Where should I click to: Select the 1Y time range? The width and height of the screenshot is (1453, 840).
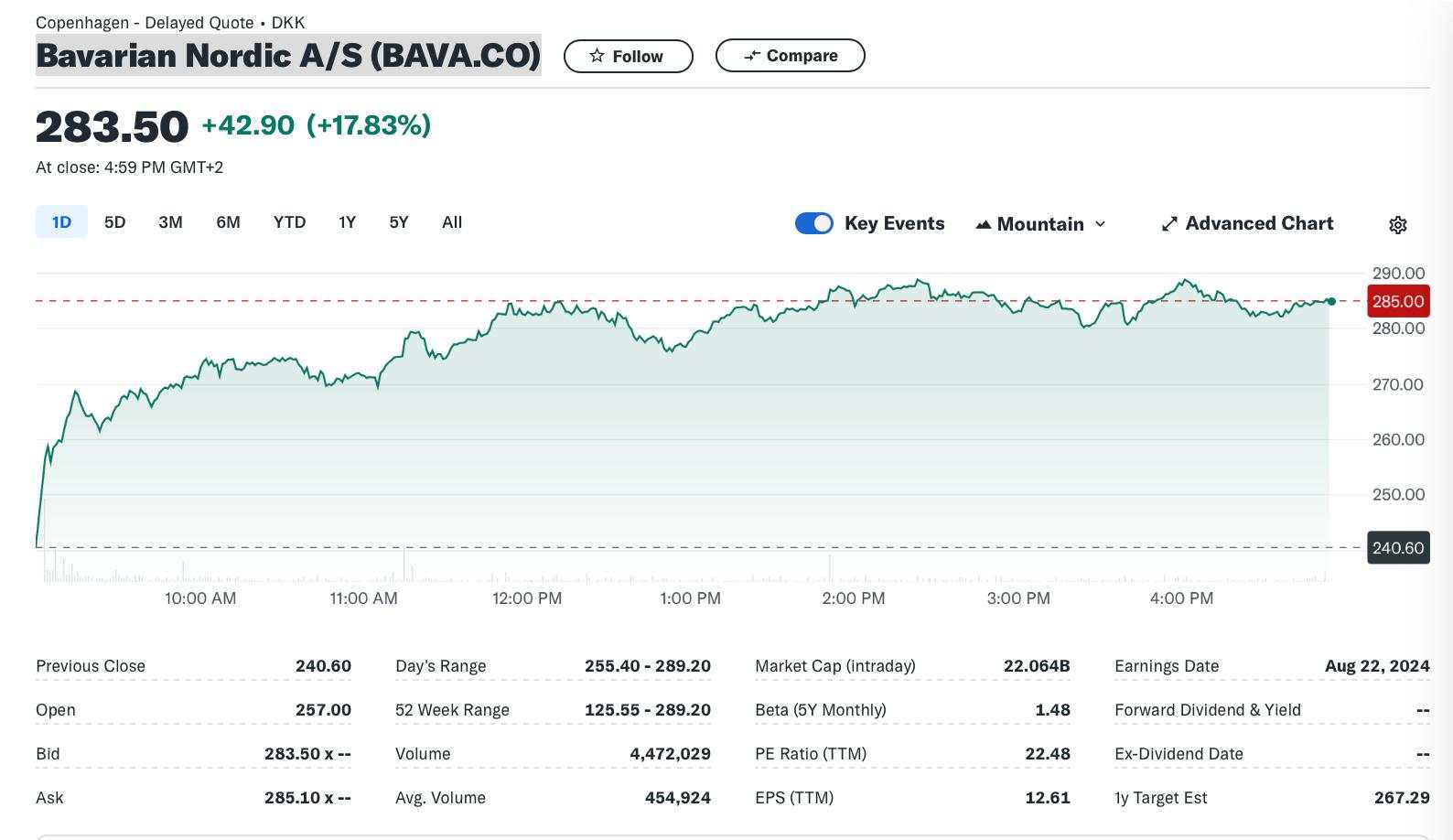[x=347, y=222]
